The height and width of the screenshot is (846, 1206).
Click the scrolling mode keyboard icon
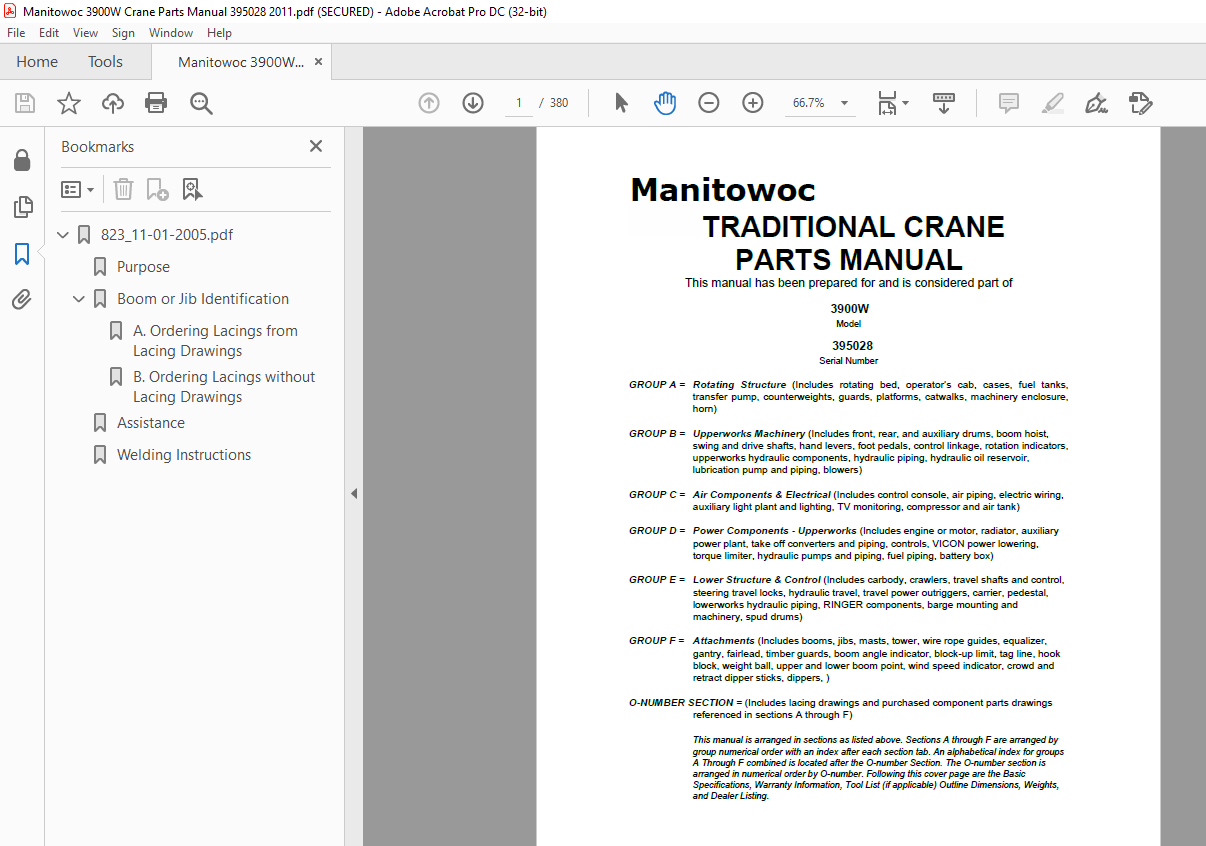(944, 103)
